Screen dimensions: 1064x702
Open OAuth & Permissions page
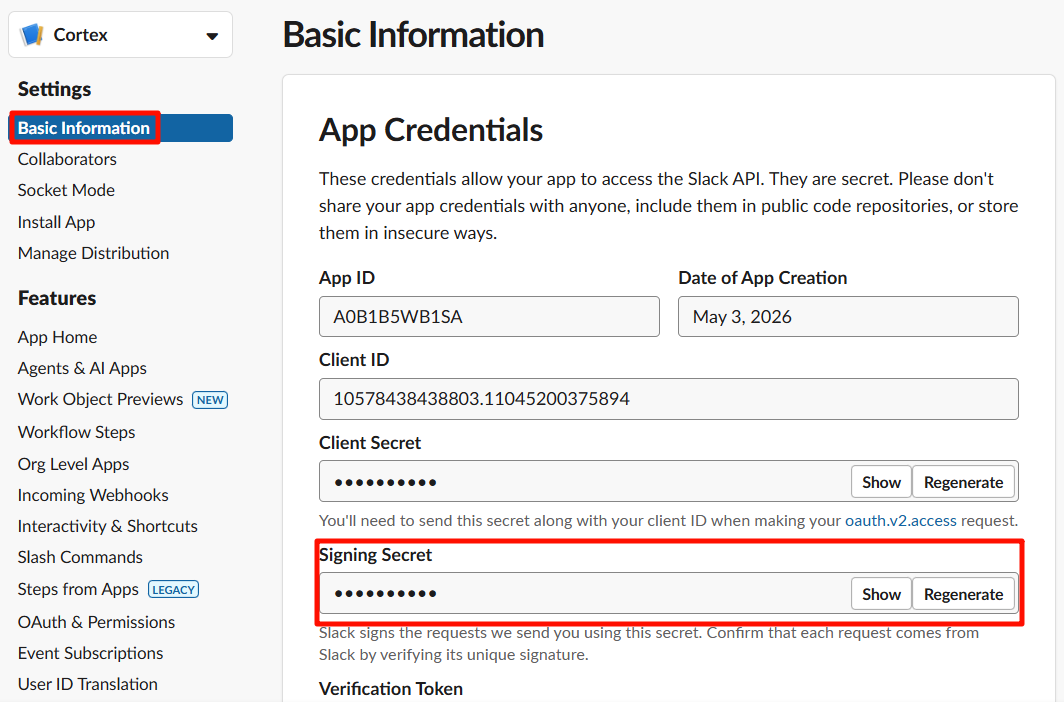click(96, 622)
